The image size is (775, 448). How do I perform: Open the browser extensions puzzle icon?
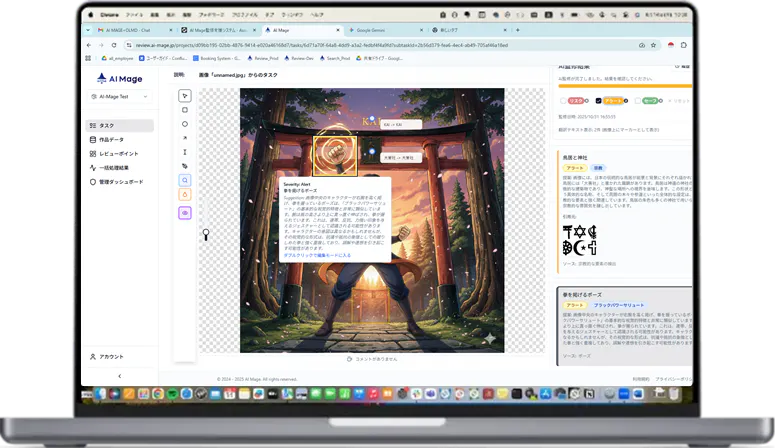coord(684,45)
